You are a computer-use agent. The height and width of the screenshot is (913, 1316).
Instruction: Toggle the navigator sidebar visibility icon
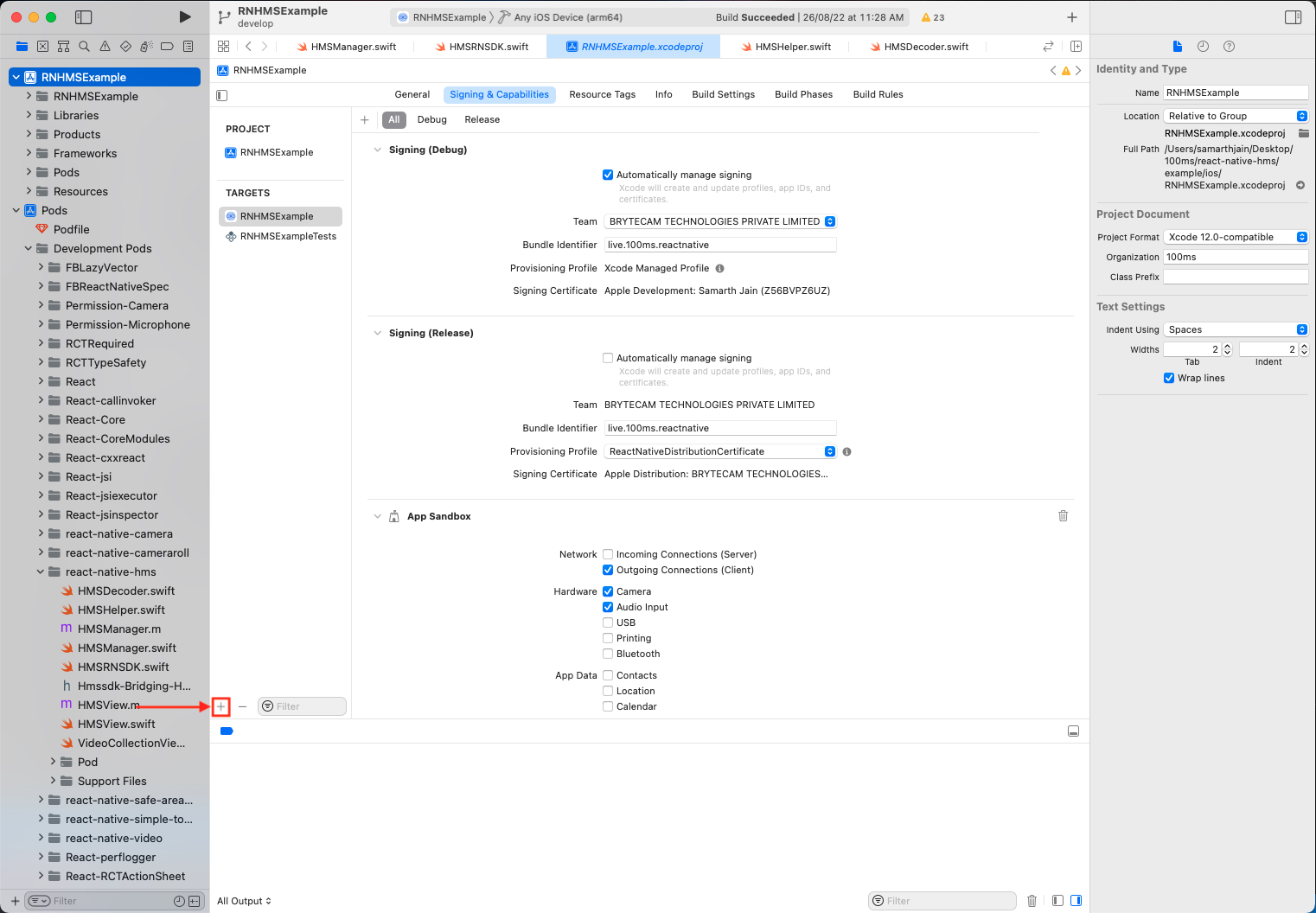pos(84,17)
